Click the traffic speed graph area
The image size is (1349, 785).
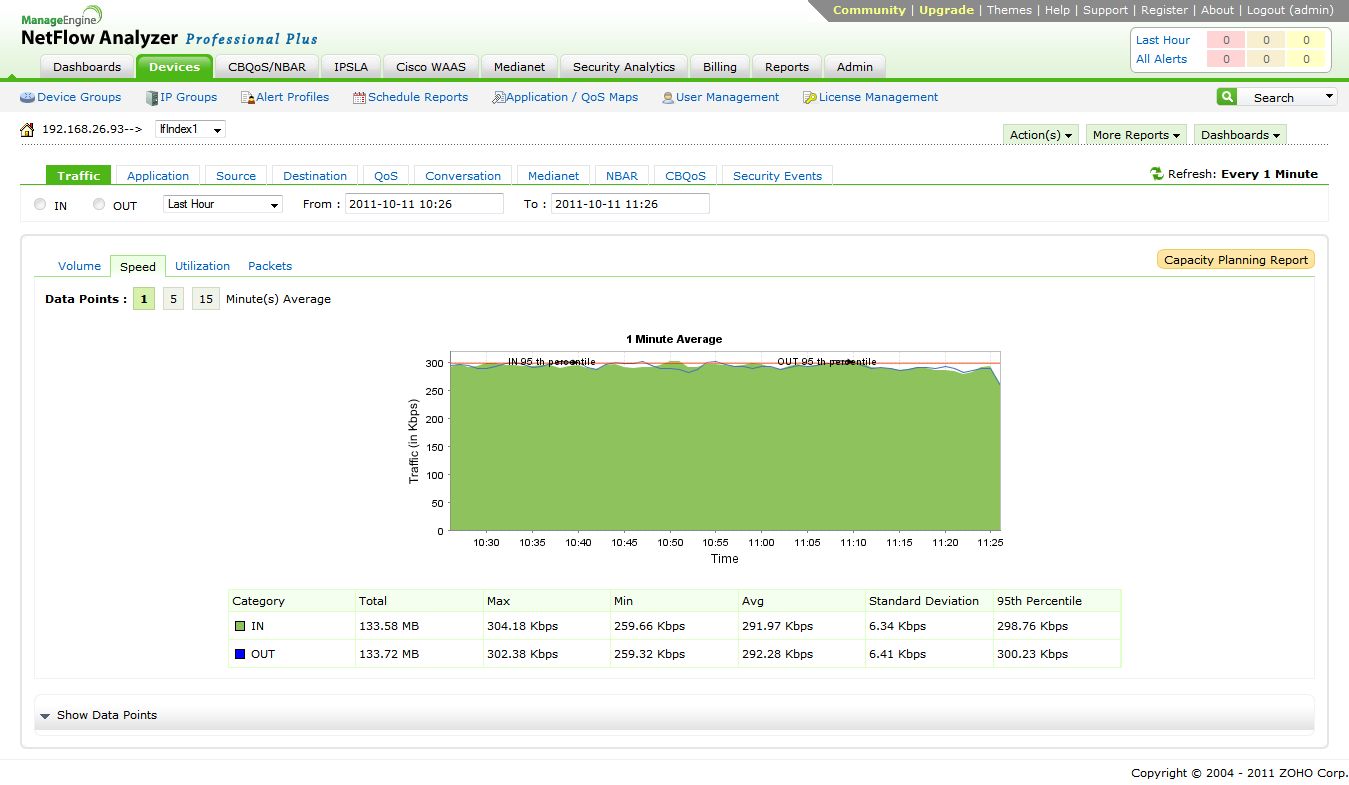click(x=725, y=441)
